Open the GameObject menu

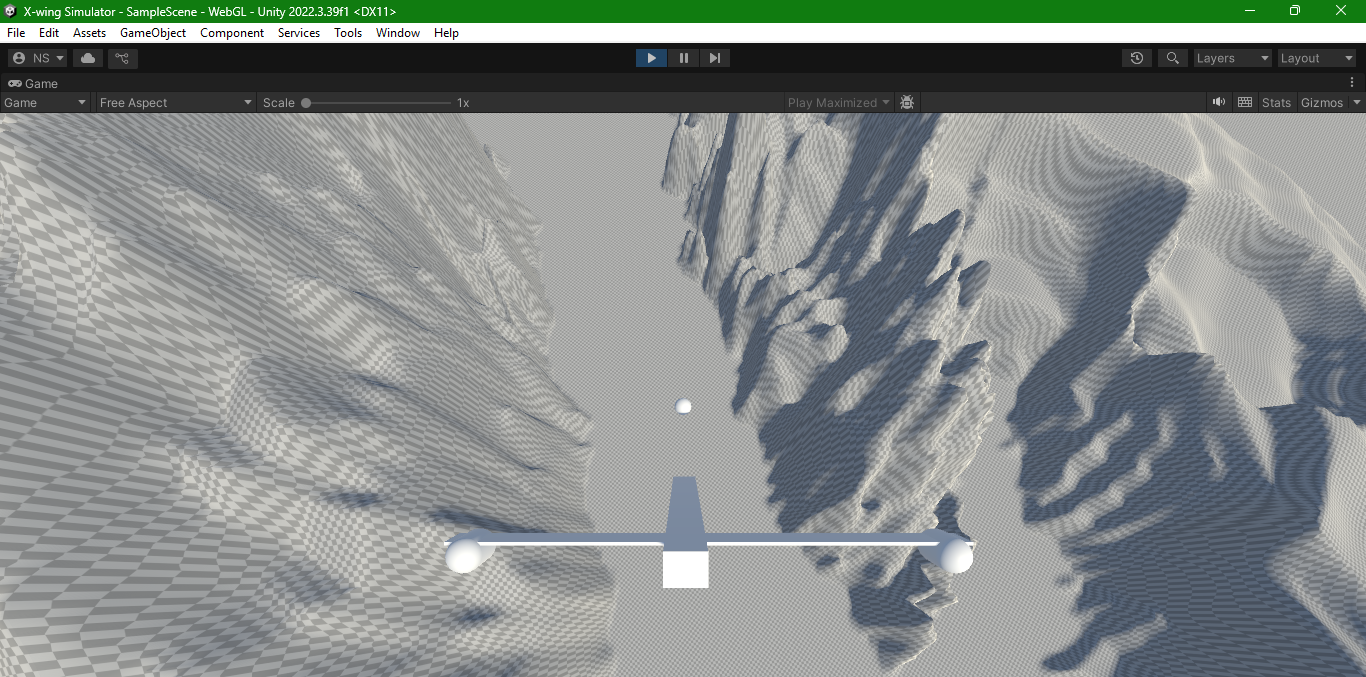153,33
